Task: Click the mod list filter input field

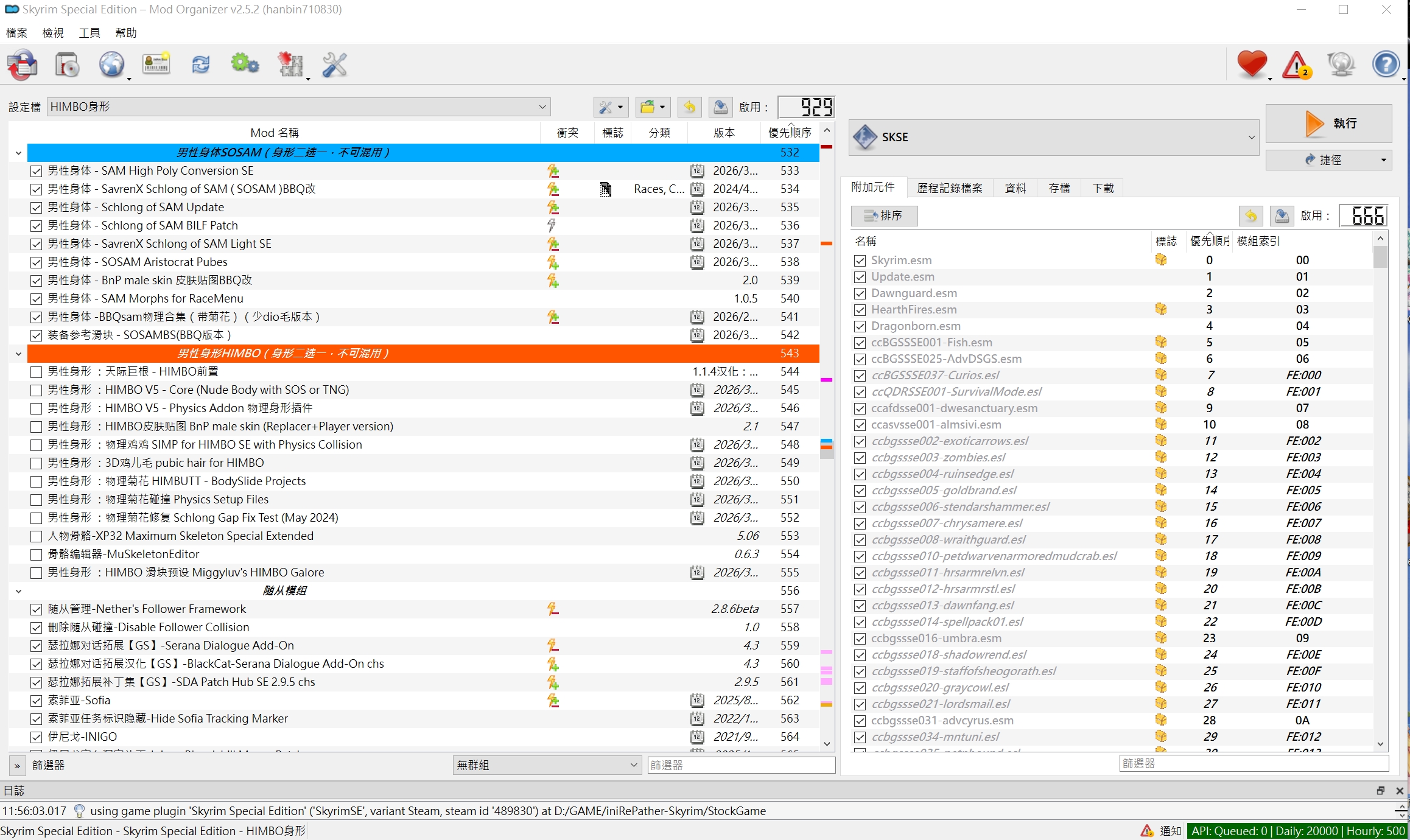Action: (741, 765)
